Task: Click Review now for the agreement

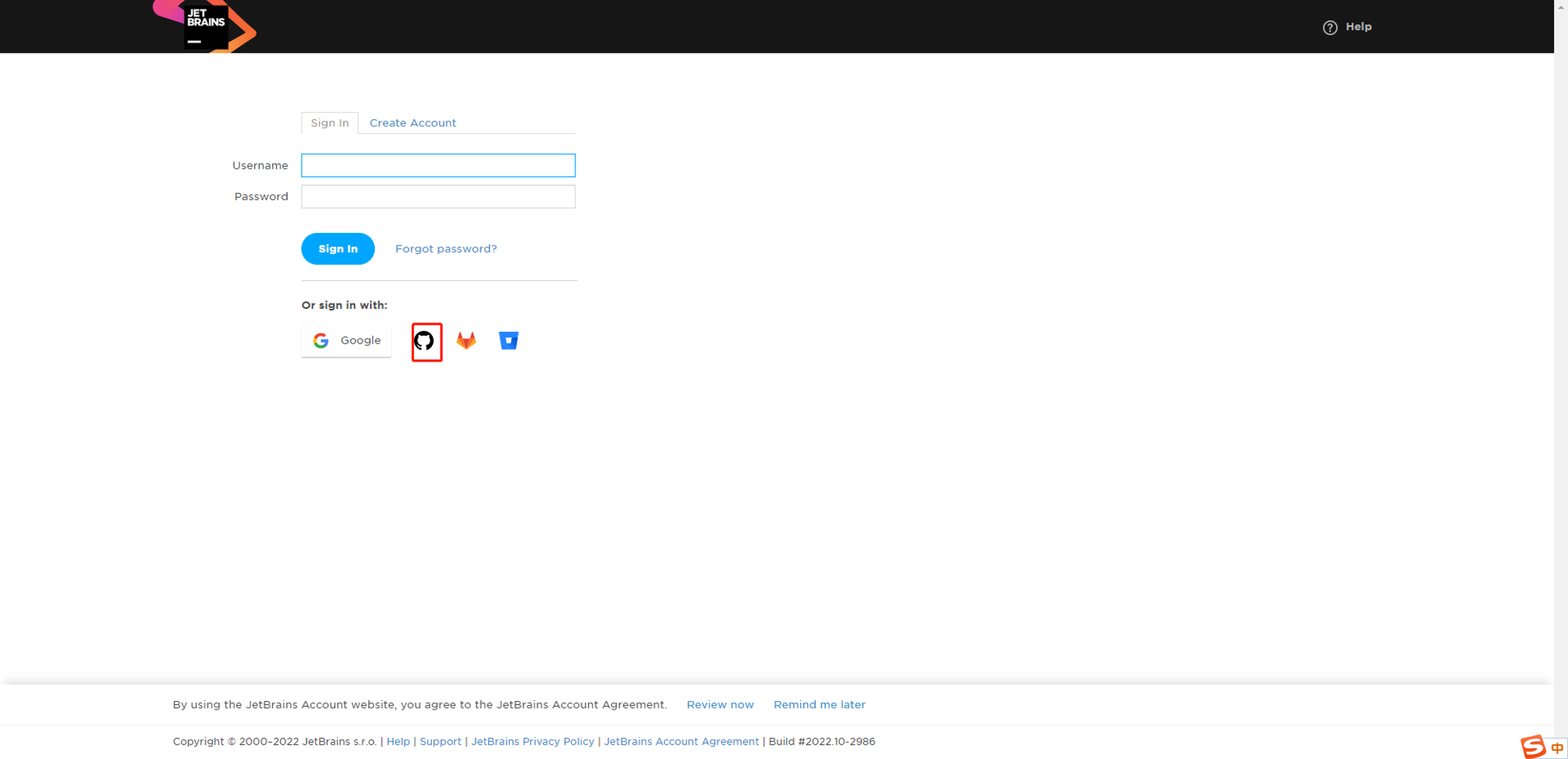Action: (720, 705)
